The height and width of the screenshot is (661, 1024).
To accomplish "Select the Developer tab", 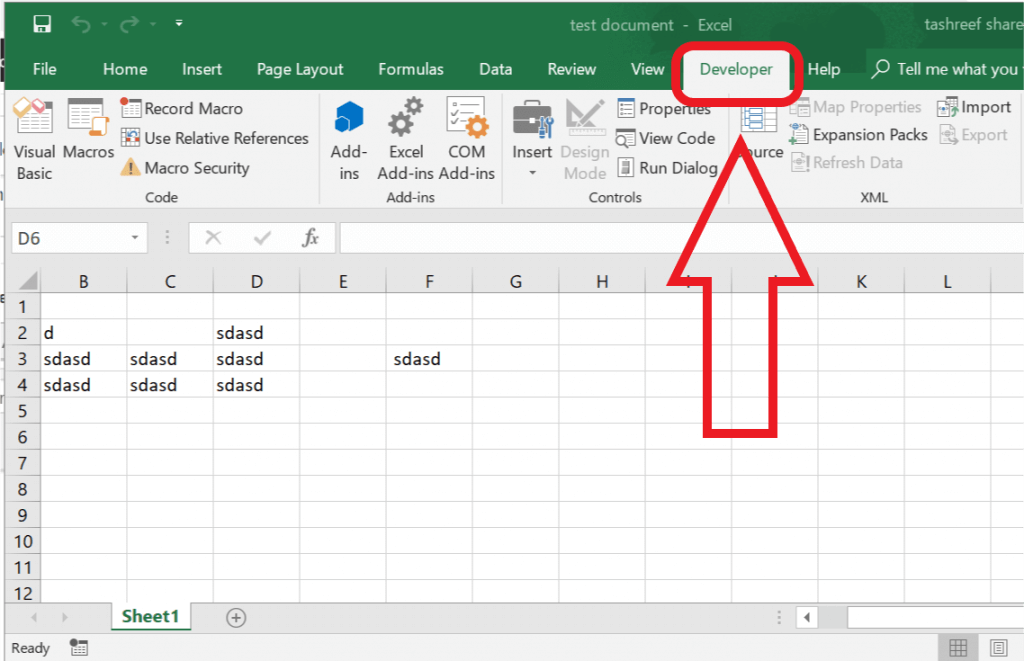I will 736,69.
